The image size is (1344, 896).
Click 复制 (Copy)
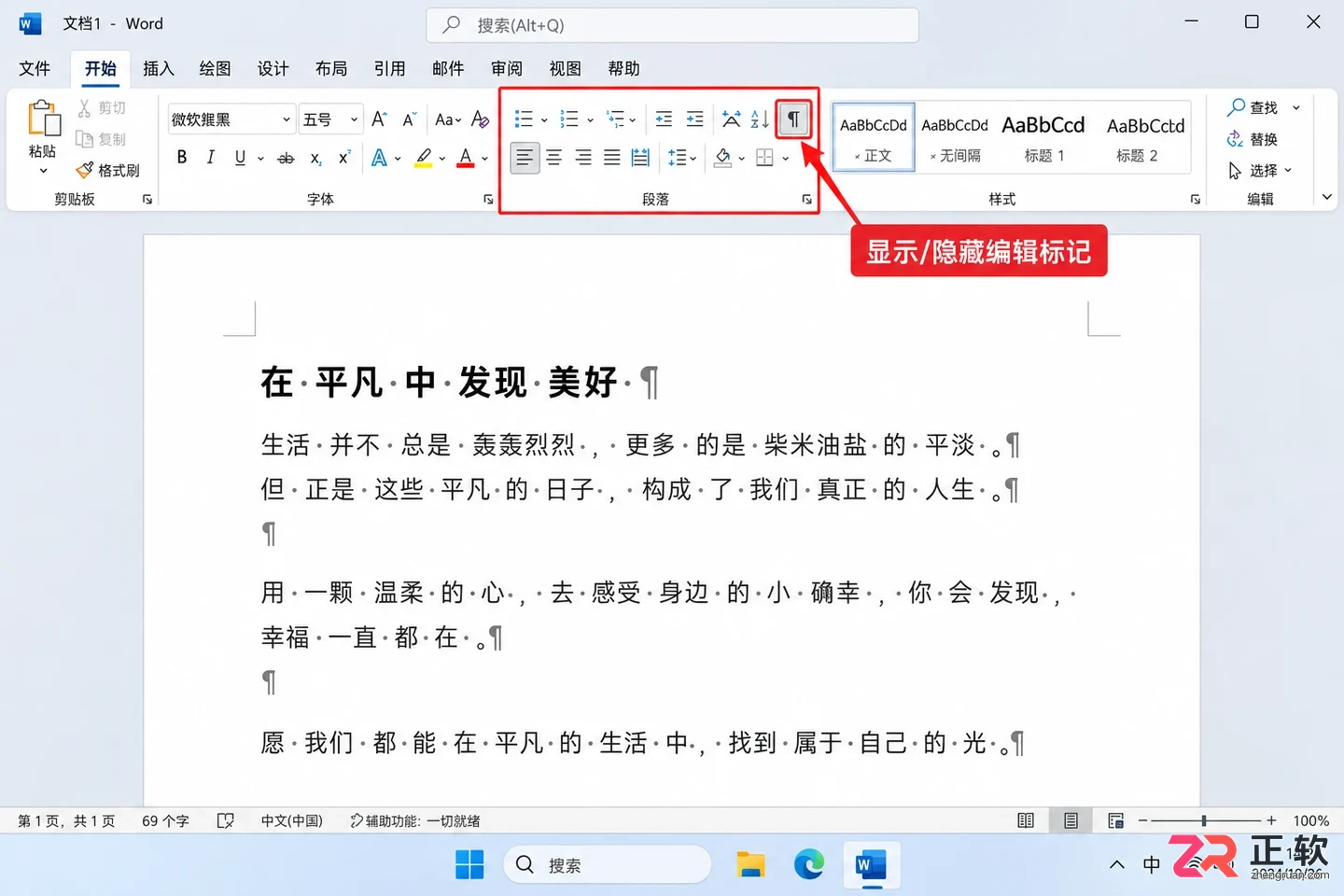[102, 139]
